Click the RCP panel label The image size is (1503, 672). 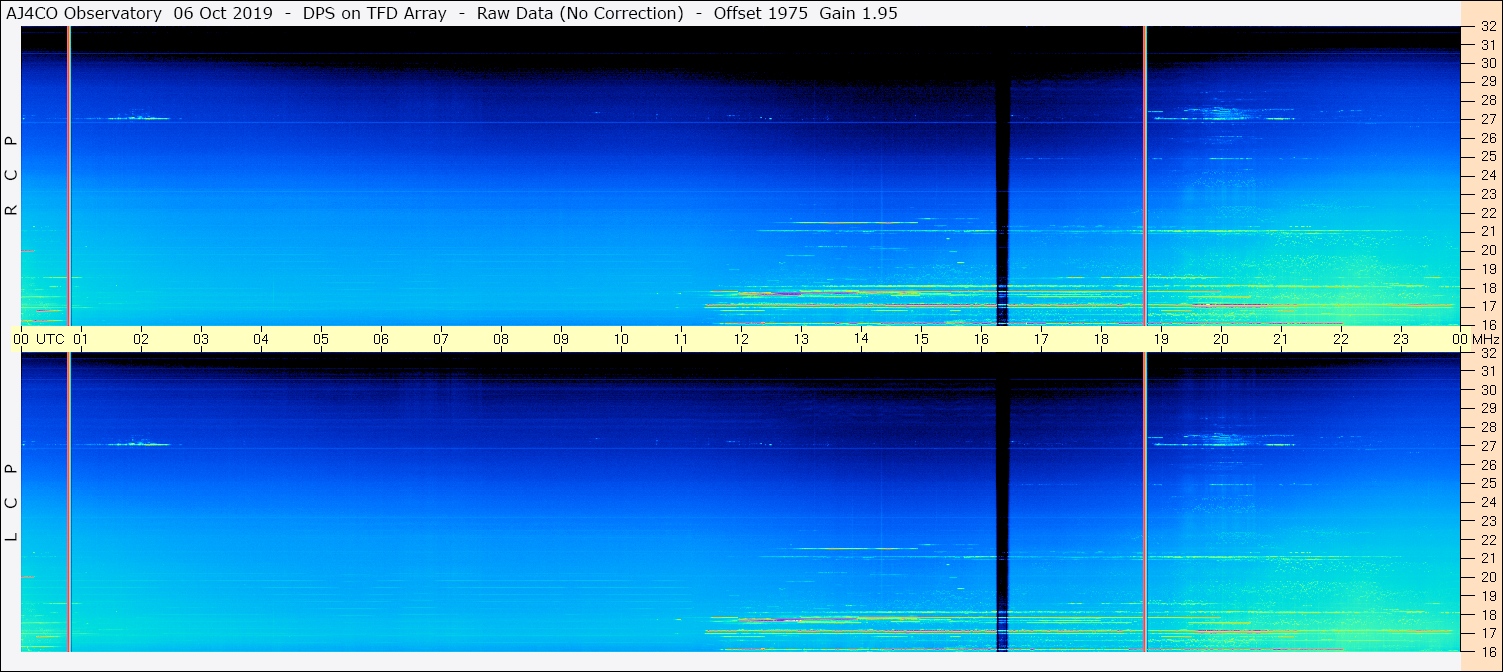click(12, 176)
